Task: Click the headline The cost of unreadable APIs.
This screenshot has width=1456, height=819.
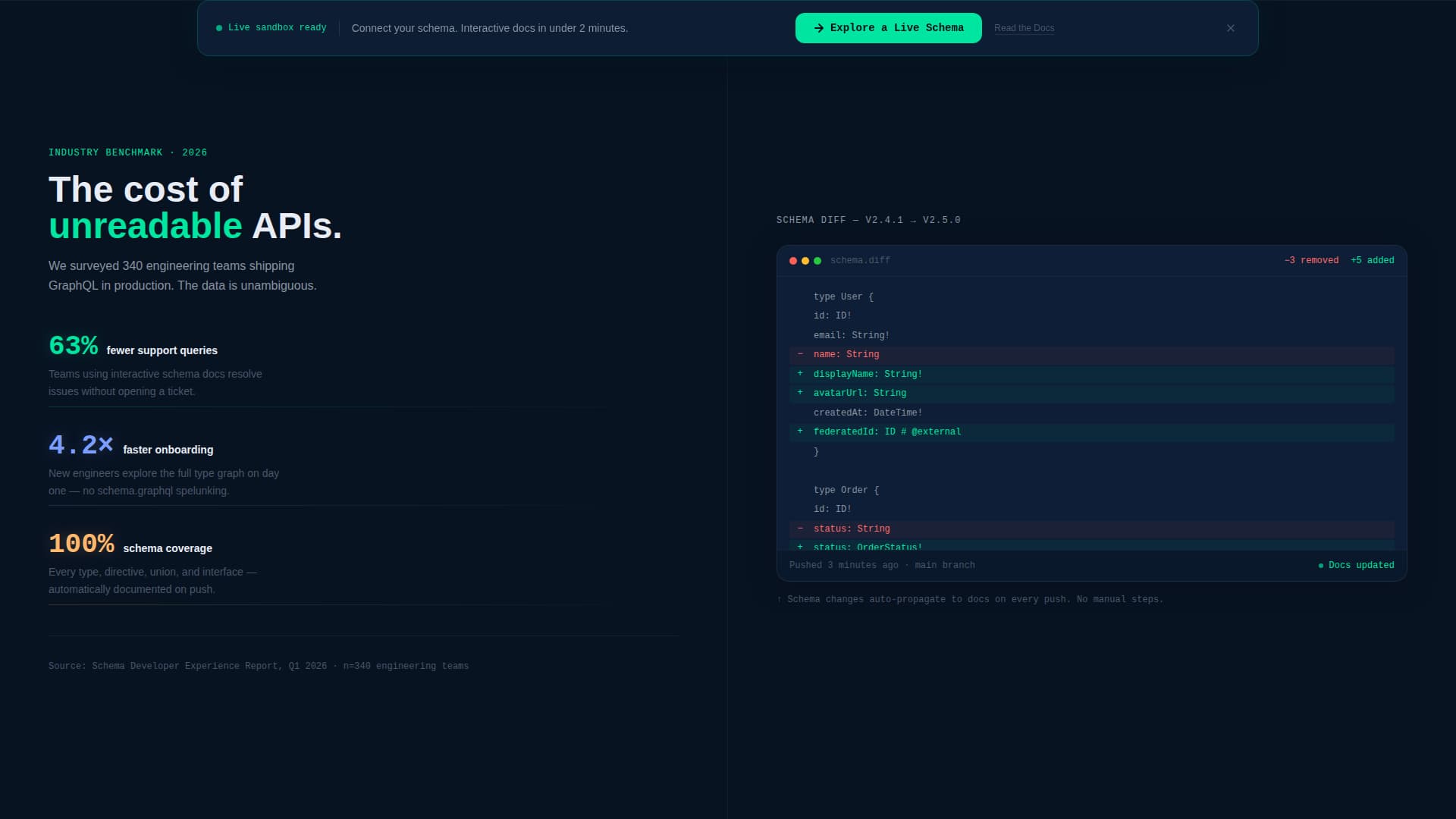Action: coord(196,208)
